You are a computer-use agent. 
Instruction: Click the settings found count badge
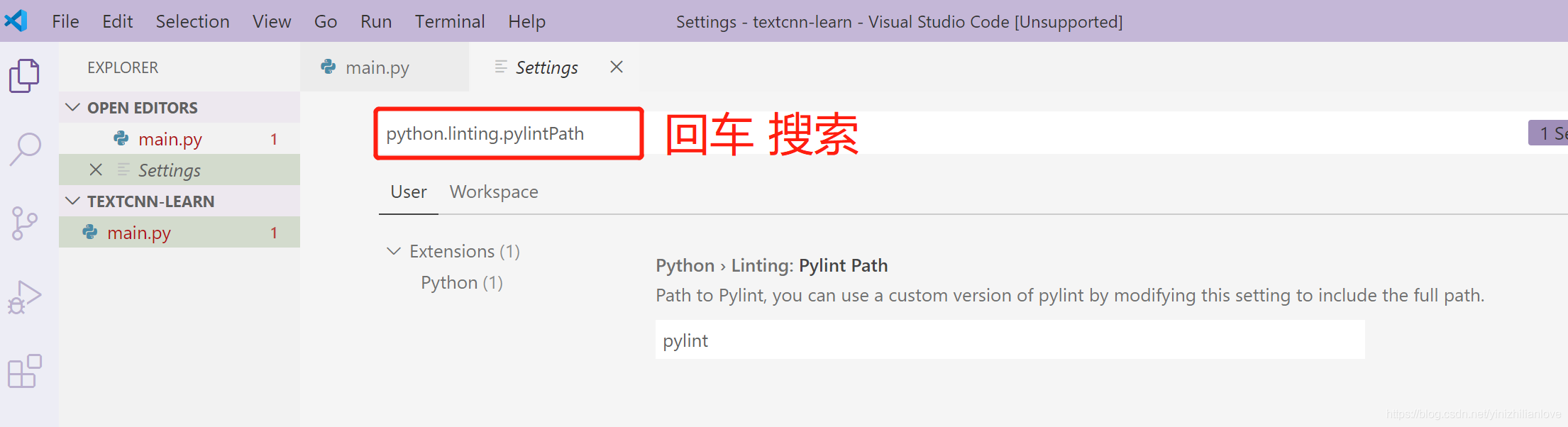click(x=1548, y=133)
